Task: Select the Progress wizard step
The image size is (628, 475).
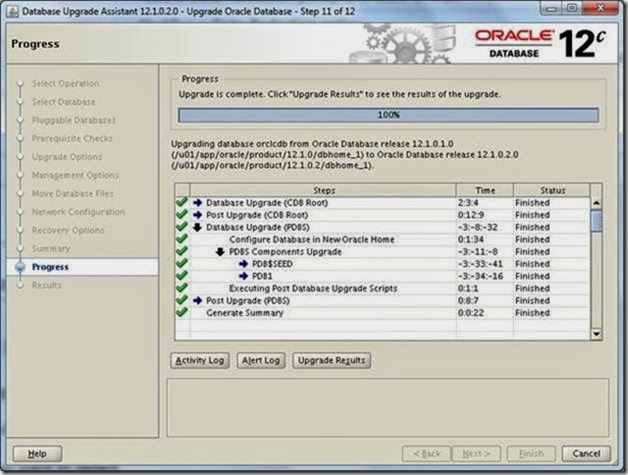Action: click(x=50, y=267)
